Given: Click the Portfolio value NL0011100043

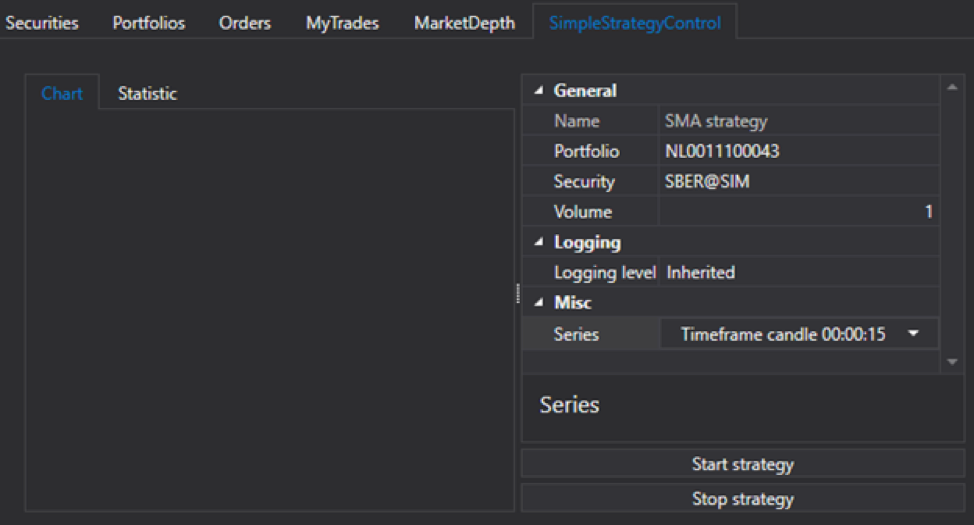Looking at the screenshot, I should tap(722, 152).
